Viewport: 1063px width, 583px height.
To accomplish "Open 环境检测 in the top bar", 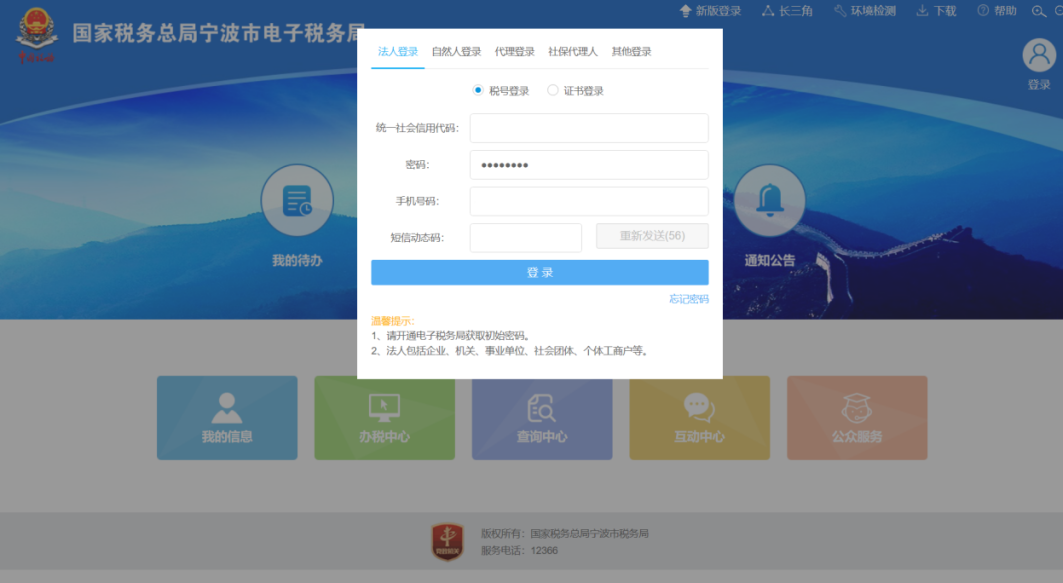I will point(865,11).
